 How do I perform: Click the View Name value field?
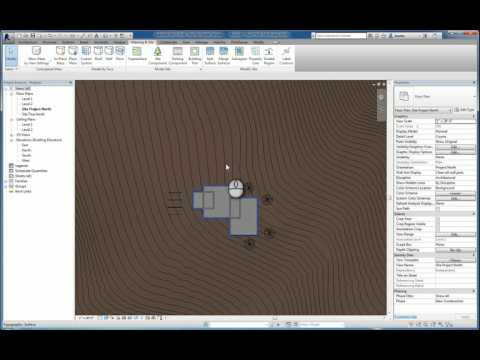pyautogui.click(x=455, y=265)
